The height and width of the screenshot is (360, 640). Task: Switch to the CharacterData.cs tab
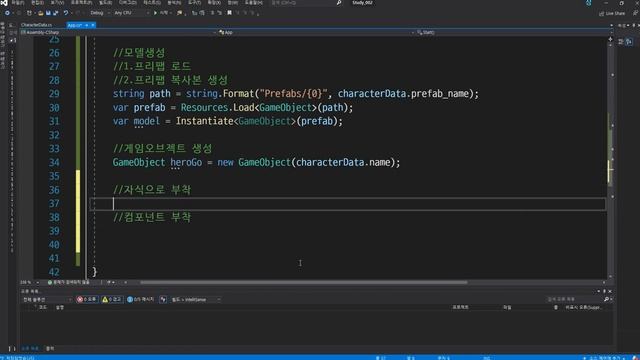click(37, 25)
